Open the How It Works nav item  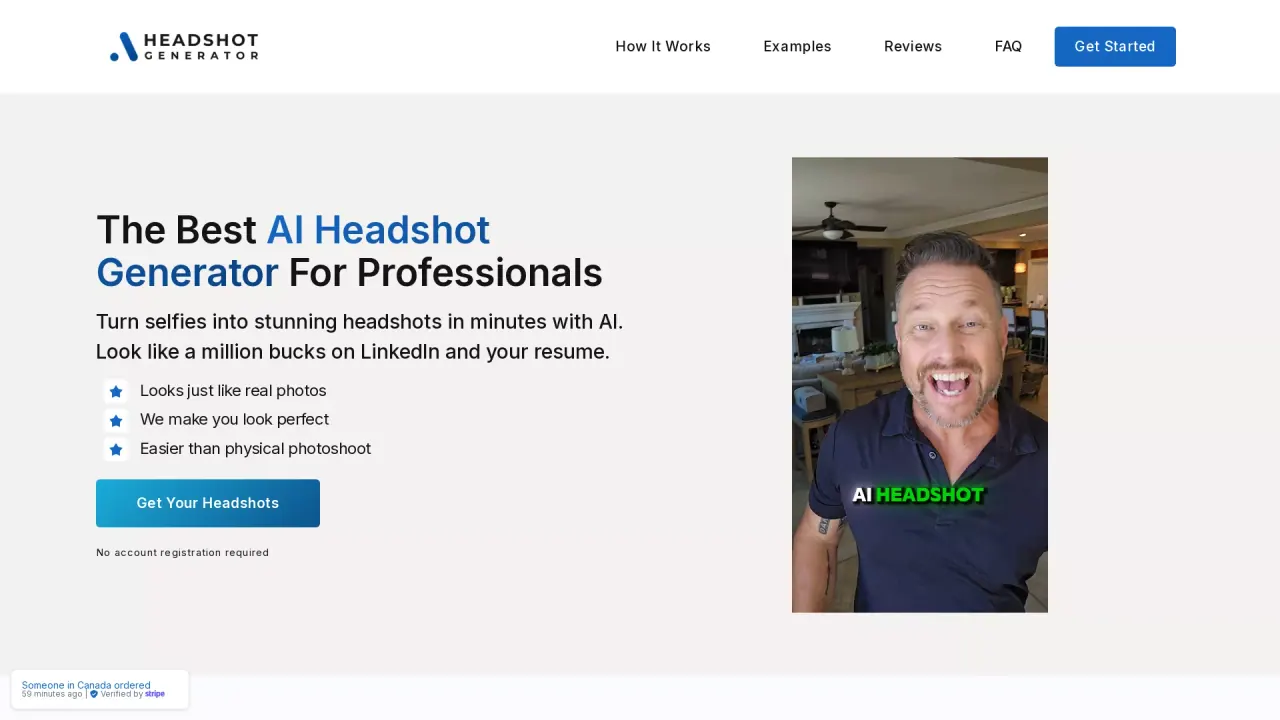coord(663,46)
